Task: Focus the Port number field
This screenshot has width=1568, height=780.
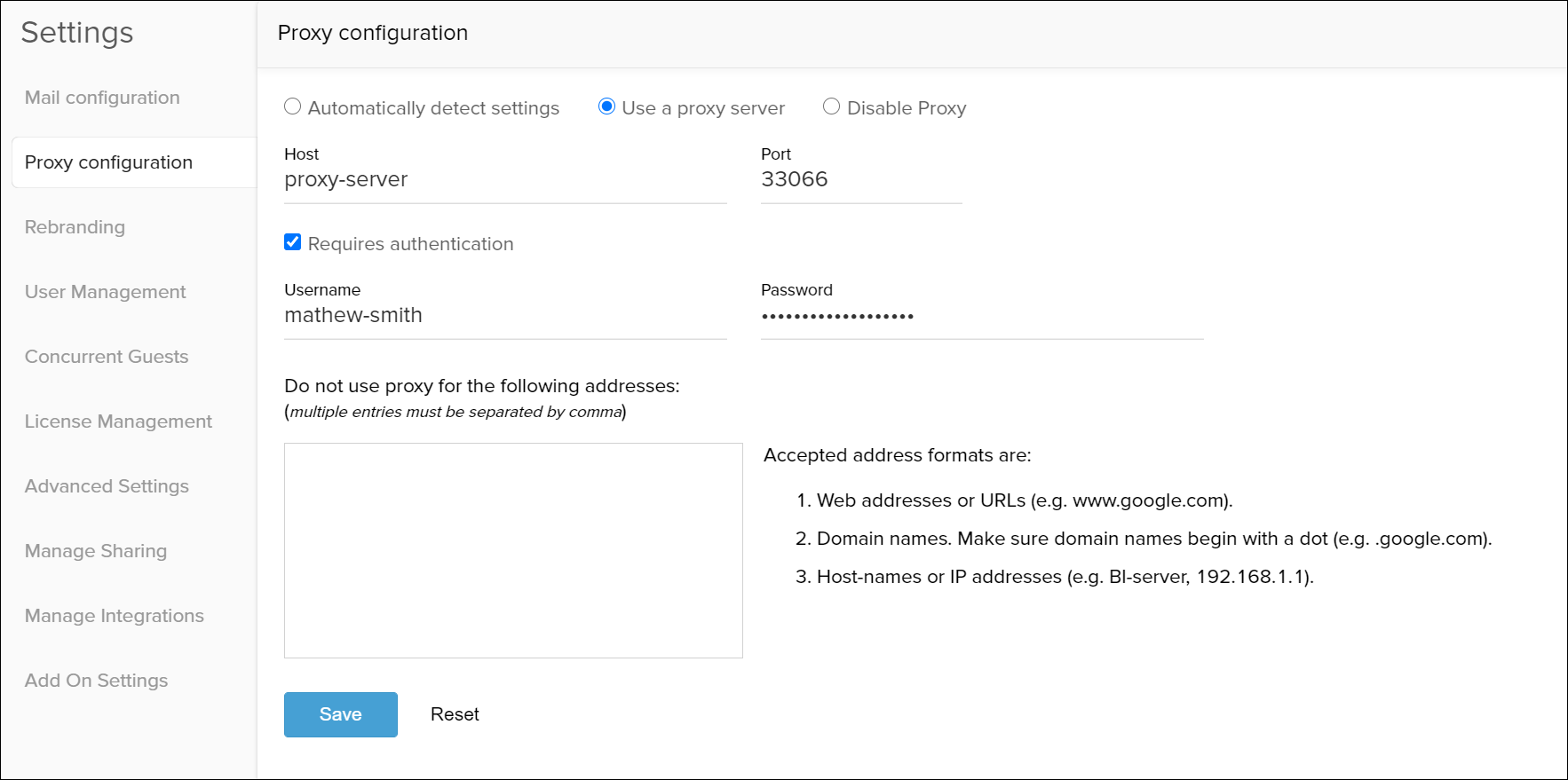Action: pyautogui.click(x=860, y=180)
